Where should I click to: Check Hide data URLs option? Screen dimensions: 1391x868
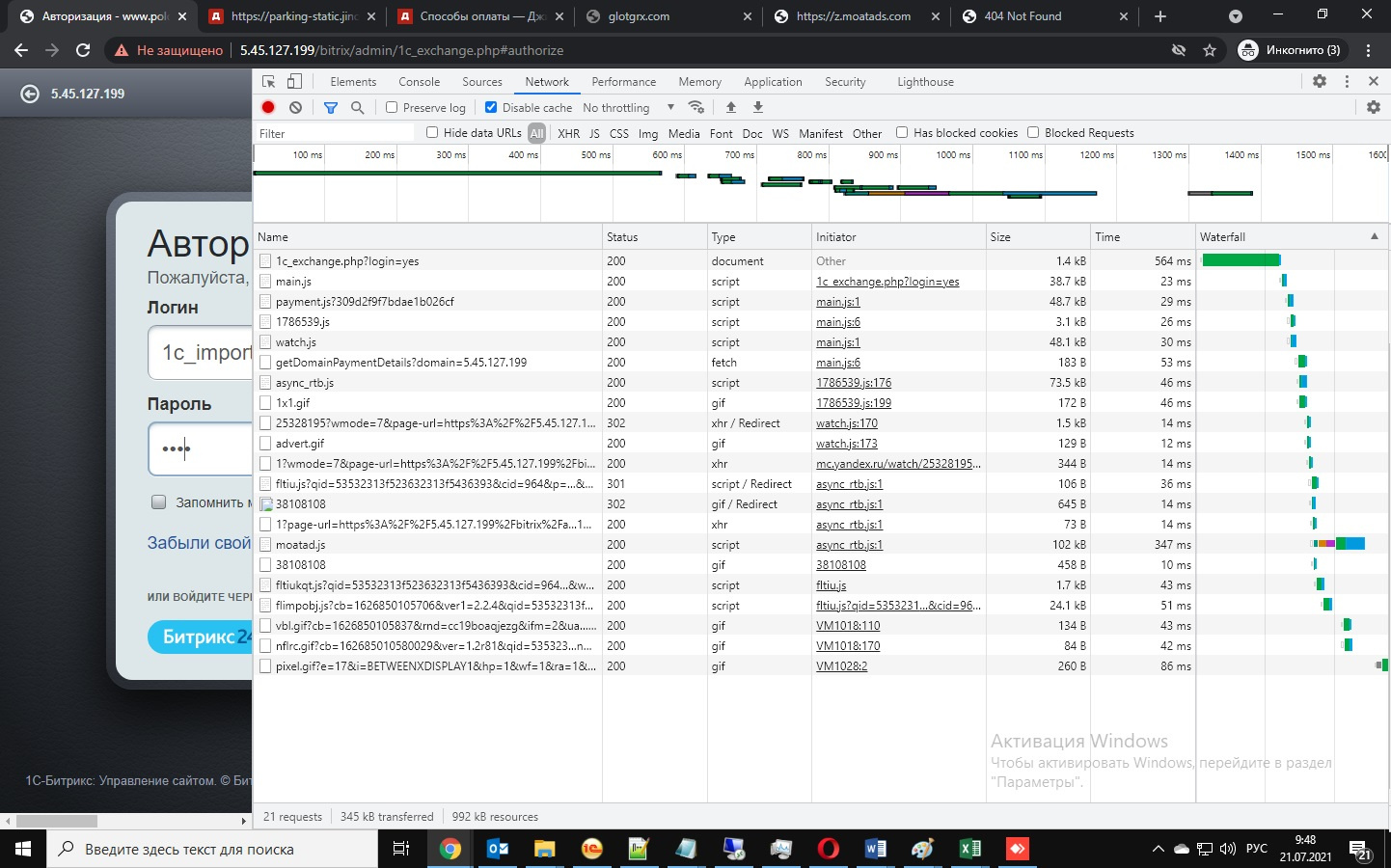[x=432, y=132]
